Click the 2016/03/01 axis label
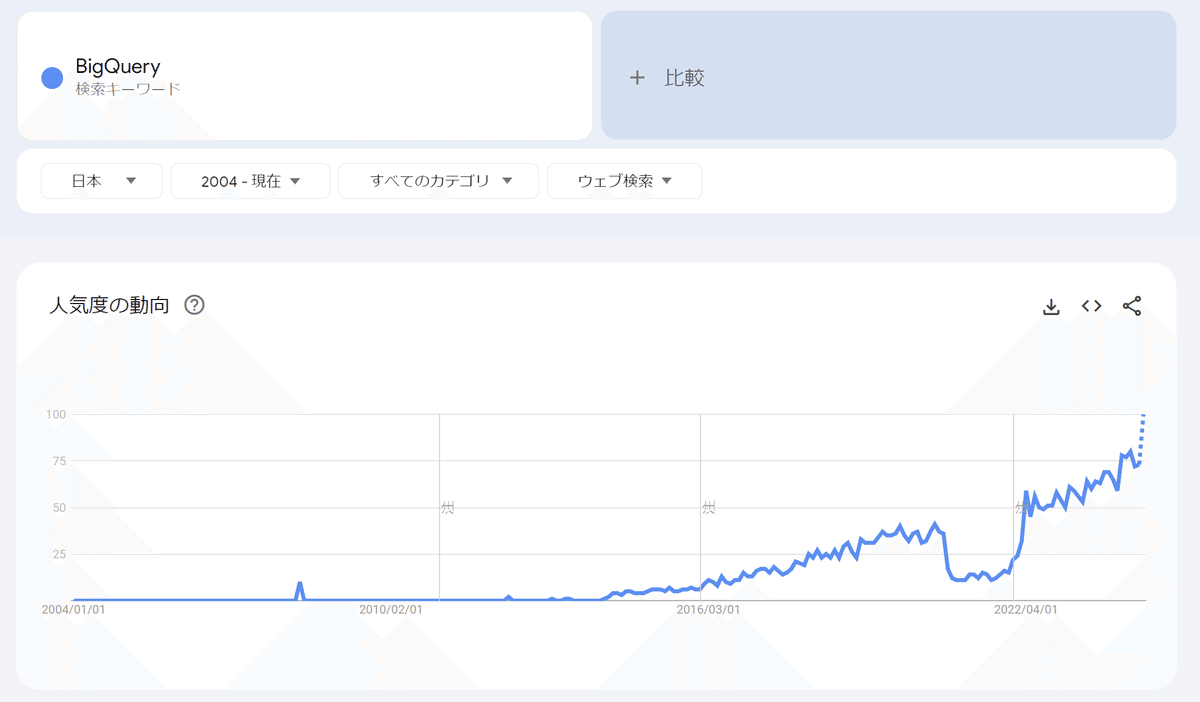 pos(708,609)
